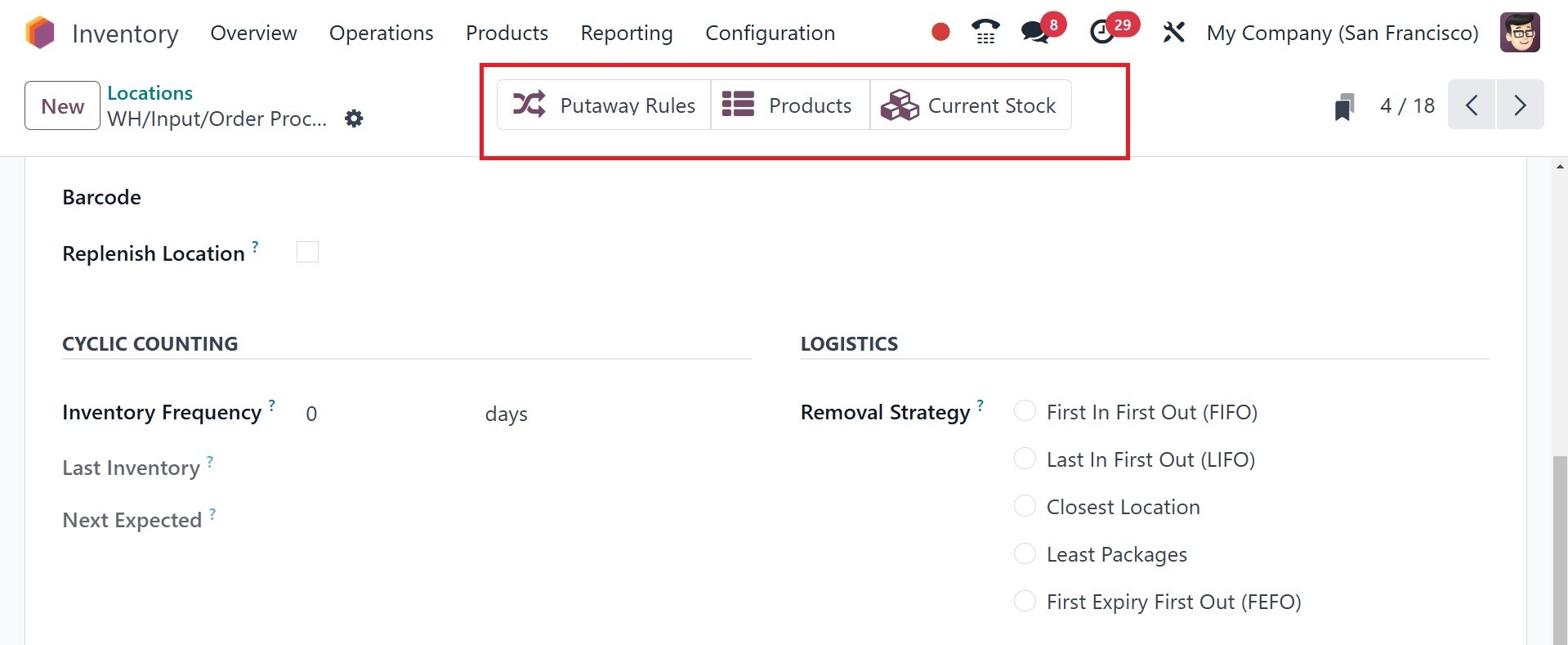Screen dimensions: 1568x645
Task: Open the Overview menu item
Action: coord(253,33)
